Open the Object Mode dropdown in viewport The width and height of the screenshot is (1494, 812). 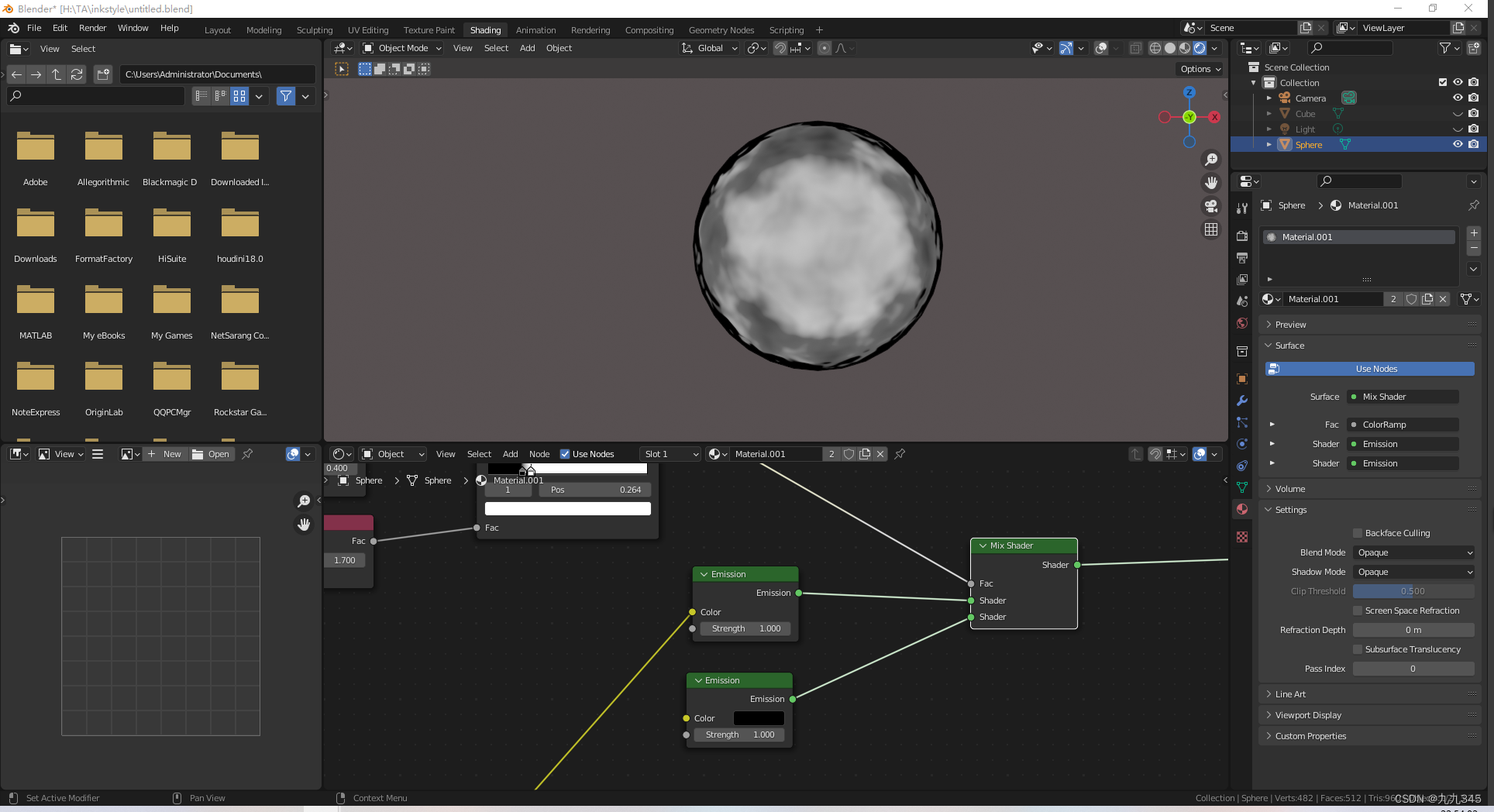point(402,48)
